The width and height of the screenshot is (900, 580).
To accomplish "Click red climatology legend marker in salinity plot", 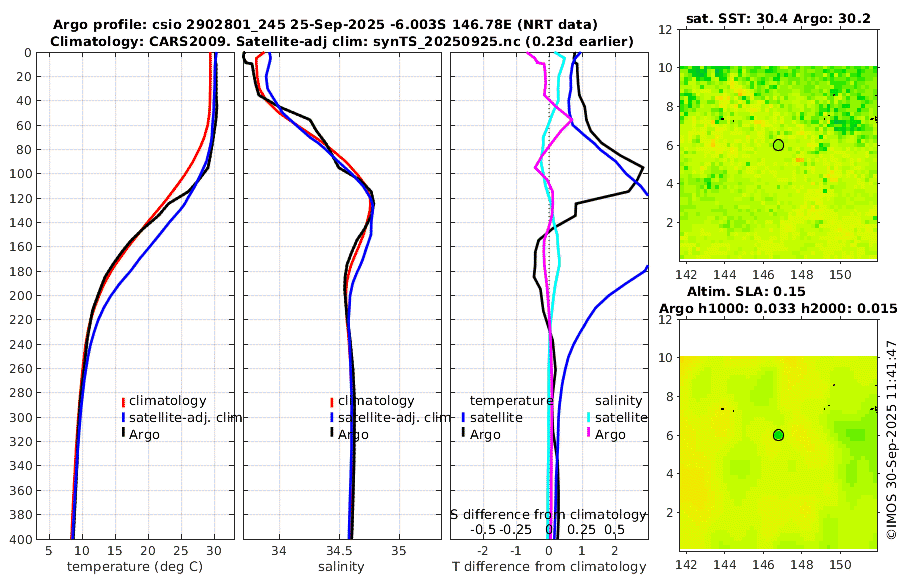I will tap(332, 401).
